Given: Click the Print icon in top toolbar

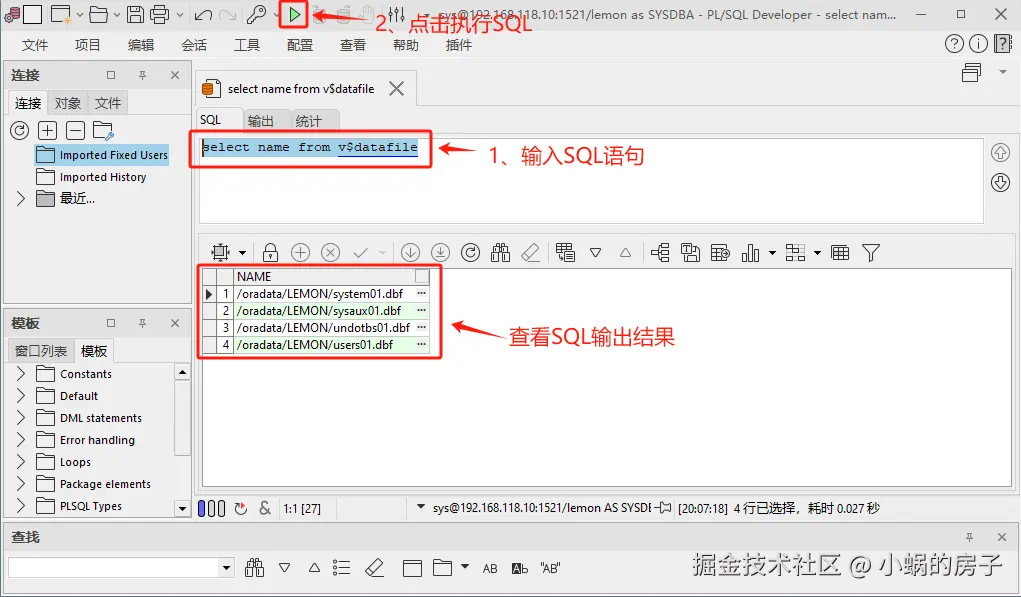Looking at the screenshot, I should (x=160, y=14).
